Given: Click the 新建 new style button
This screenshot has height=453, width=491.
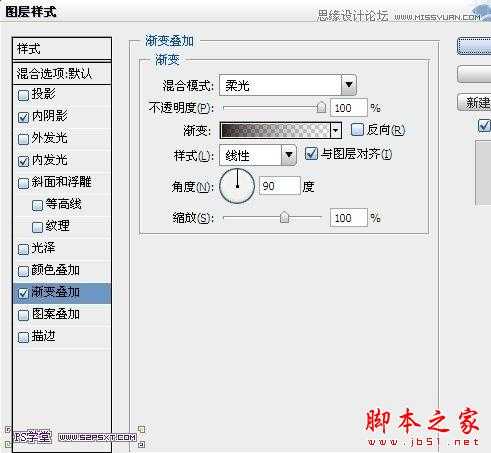Looking at the screenshot, I should pyautogui.click(x=474, y=102).
